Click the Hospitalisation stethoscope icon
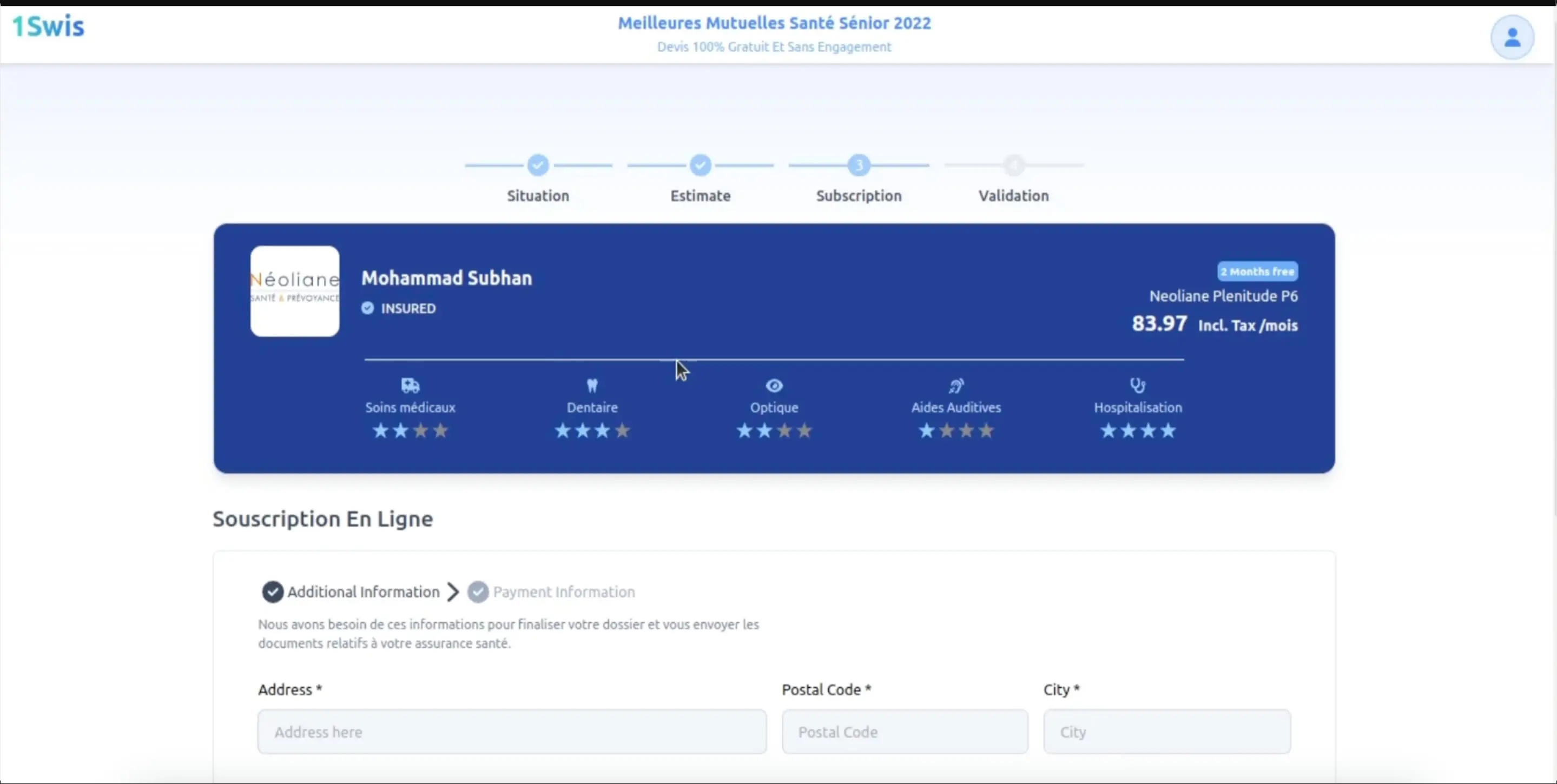 (x=1138, y=385)
